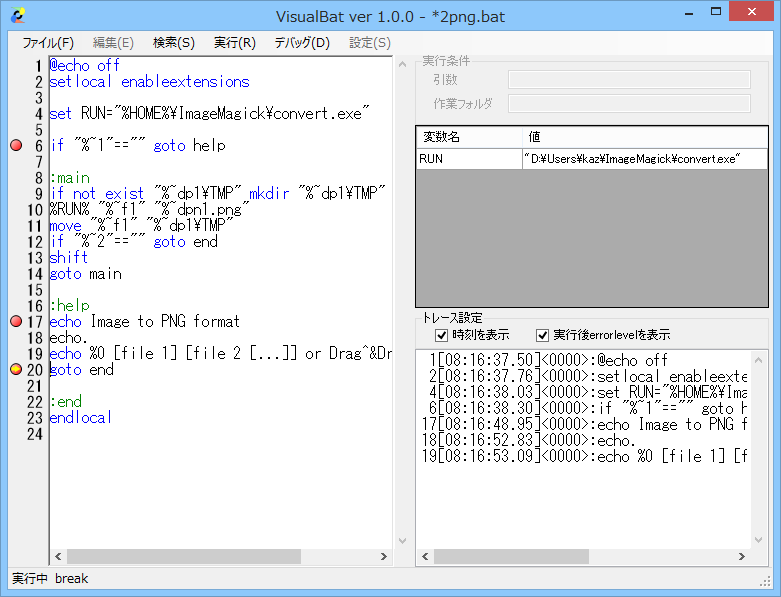Click the 'set RUN=' statement on line 4

coord(209,114)
